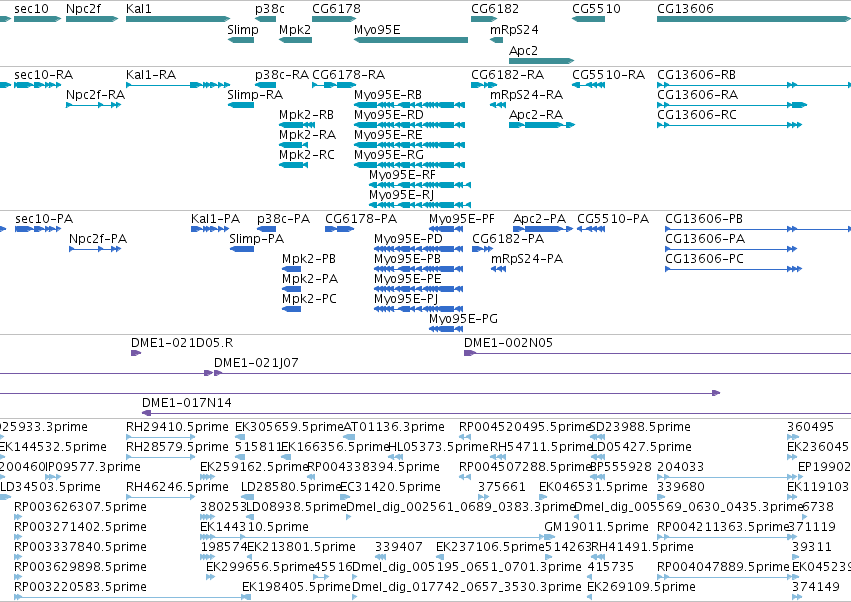Click the Myo95E-RB transcript label
851x602 pixels.
click(x=388, y=95)
